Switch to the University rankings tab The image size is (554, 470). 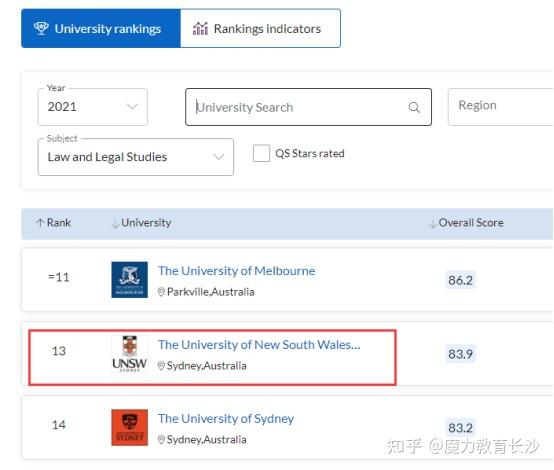(x=101, y=28)
